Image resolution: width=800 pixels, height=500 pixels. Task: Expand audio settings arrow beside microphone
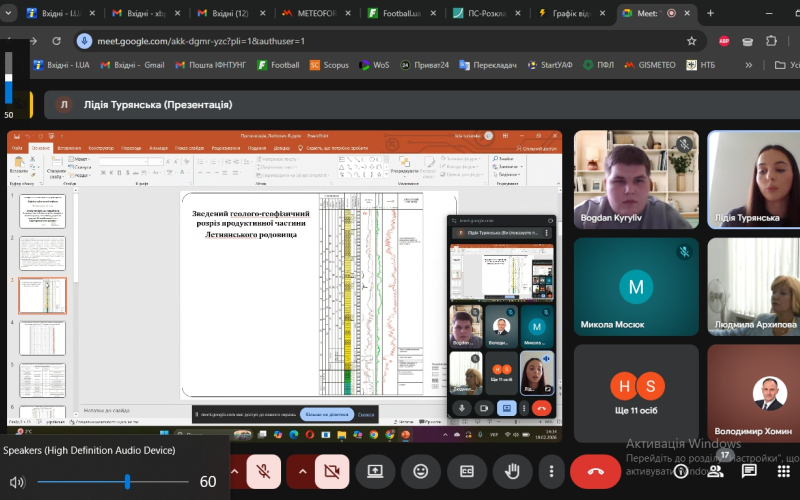235,471
